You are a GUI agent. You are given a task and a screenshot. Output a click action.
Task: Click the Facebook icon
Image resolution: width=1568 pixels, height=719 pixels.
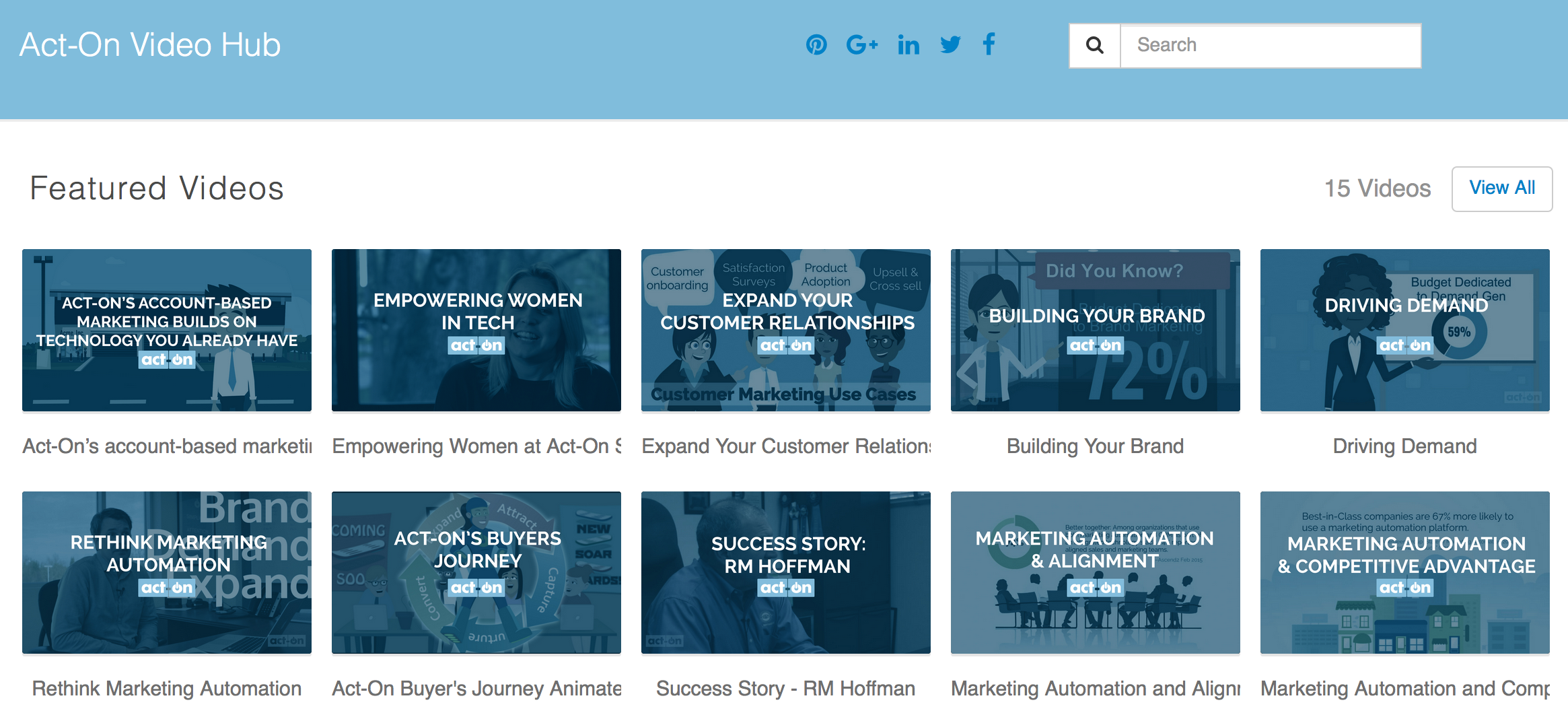pos(989,44)
